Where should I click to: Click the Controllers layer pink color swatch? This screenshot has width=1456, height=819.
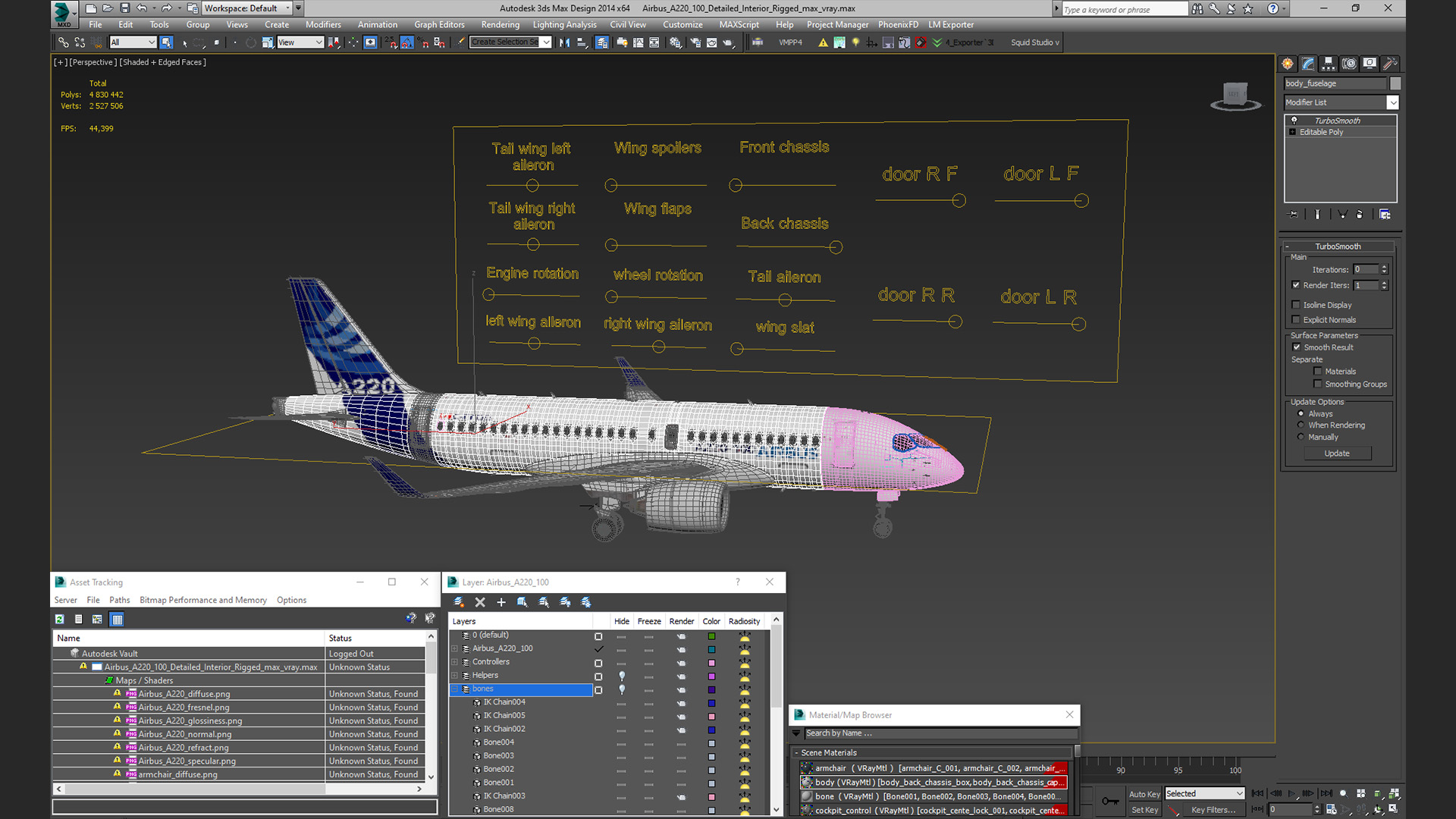711,663
